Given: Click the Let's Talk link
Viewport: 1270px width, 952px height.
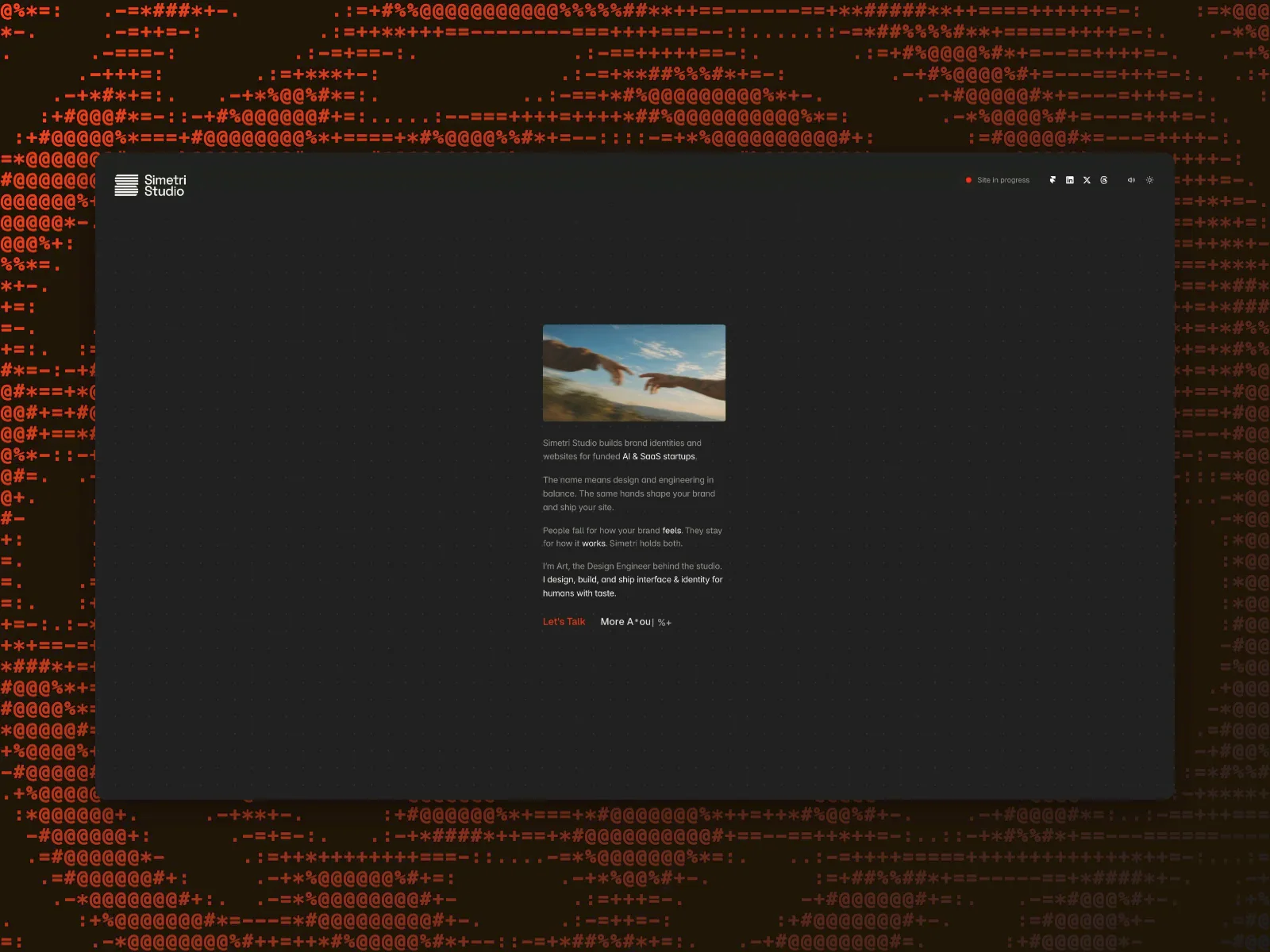Looking at the screenshot, I should tap(564, 622).
